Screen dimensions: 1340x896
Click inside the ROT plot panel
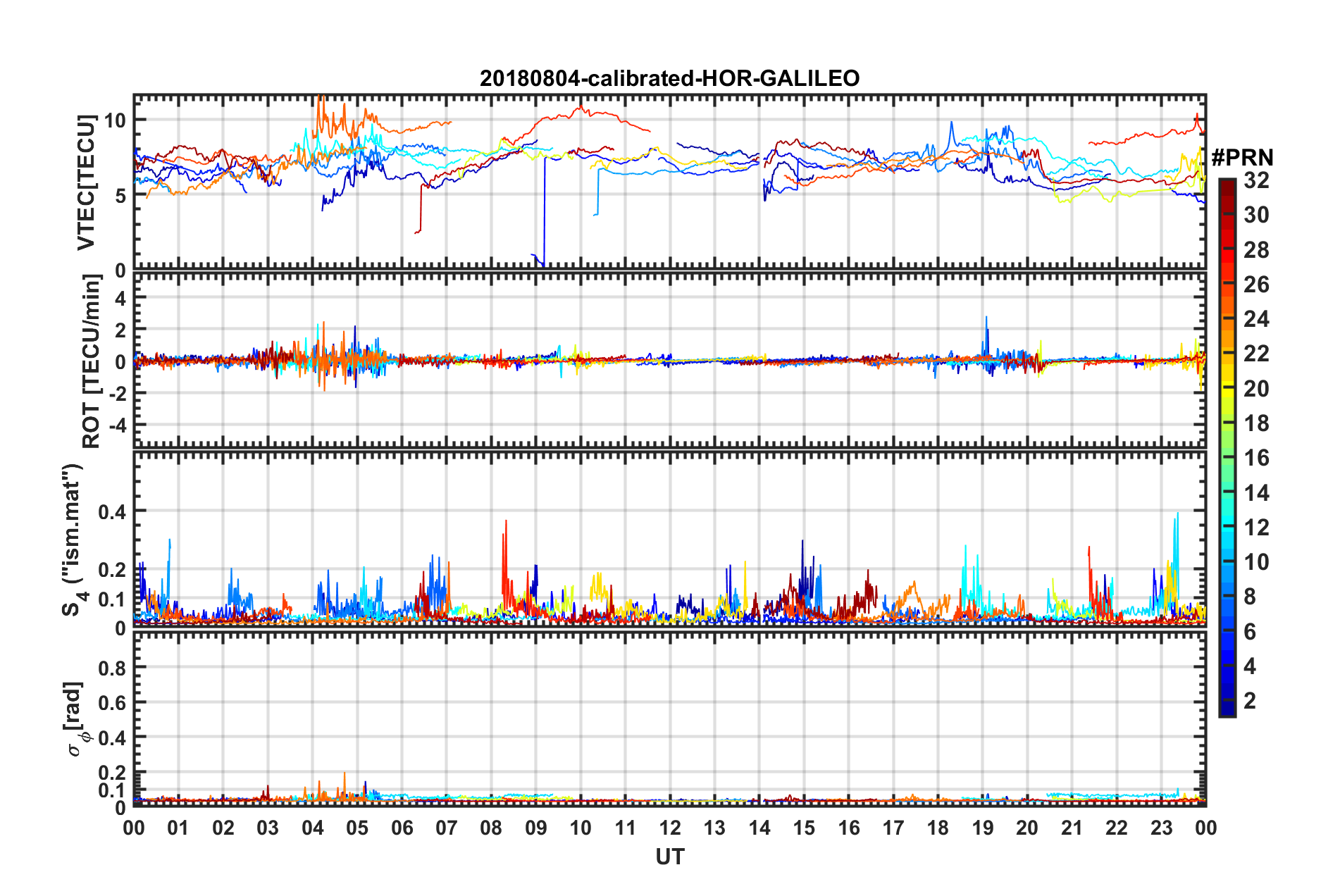click(x=670, y=361)
